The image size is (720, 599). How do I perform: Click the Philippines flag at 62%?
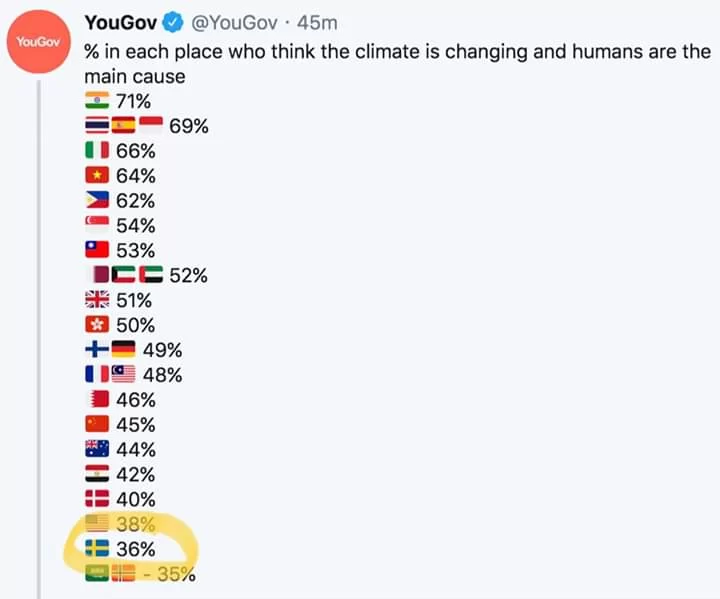(98, 201)
